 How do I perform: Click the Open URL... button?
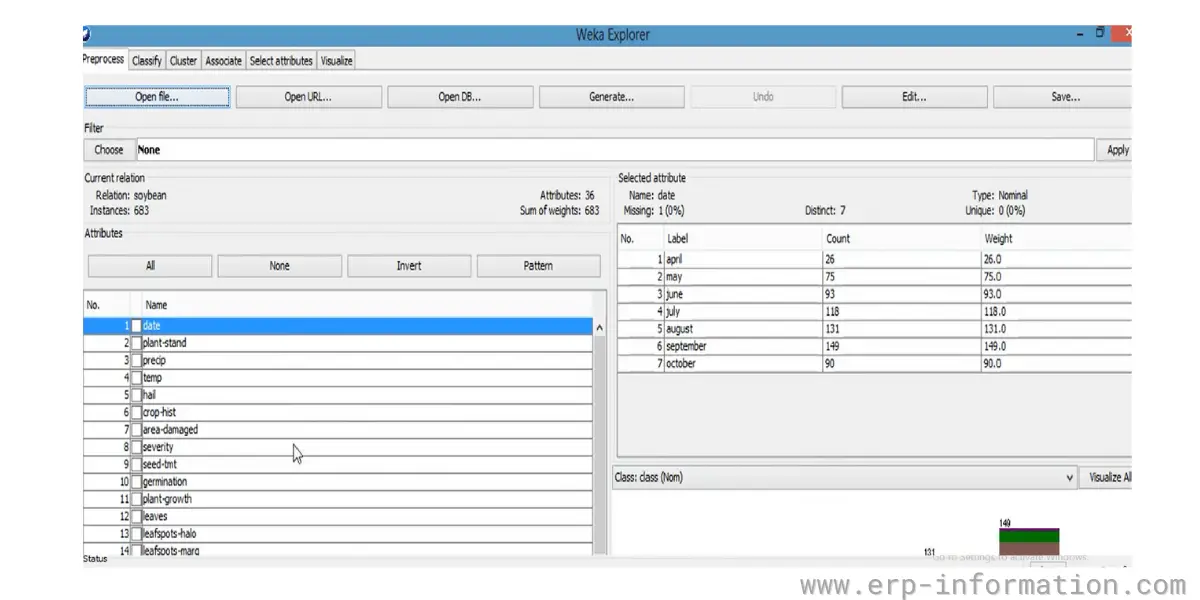pos(308,97)
